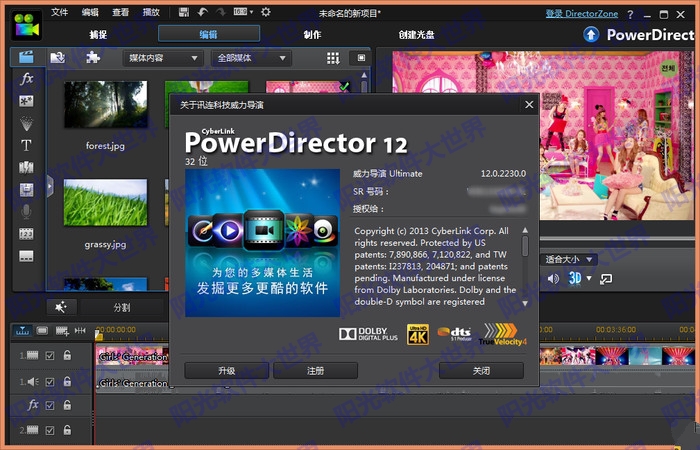Click the copyright text scrollbar thumb
700x450 pixels.
click(x=525, y=246)
